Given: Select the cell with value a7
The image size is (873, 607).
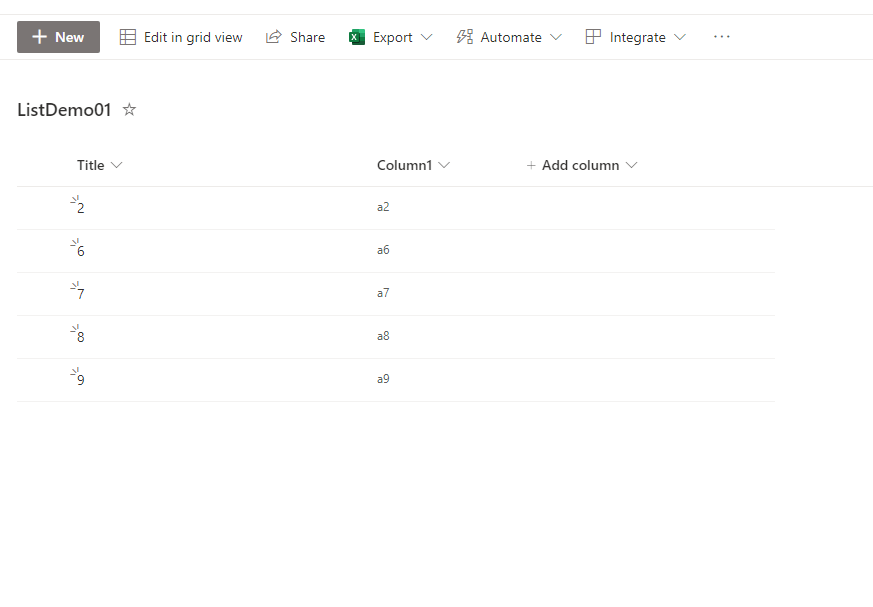Looking at the screenshot, I should click(383, 293).
